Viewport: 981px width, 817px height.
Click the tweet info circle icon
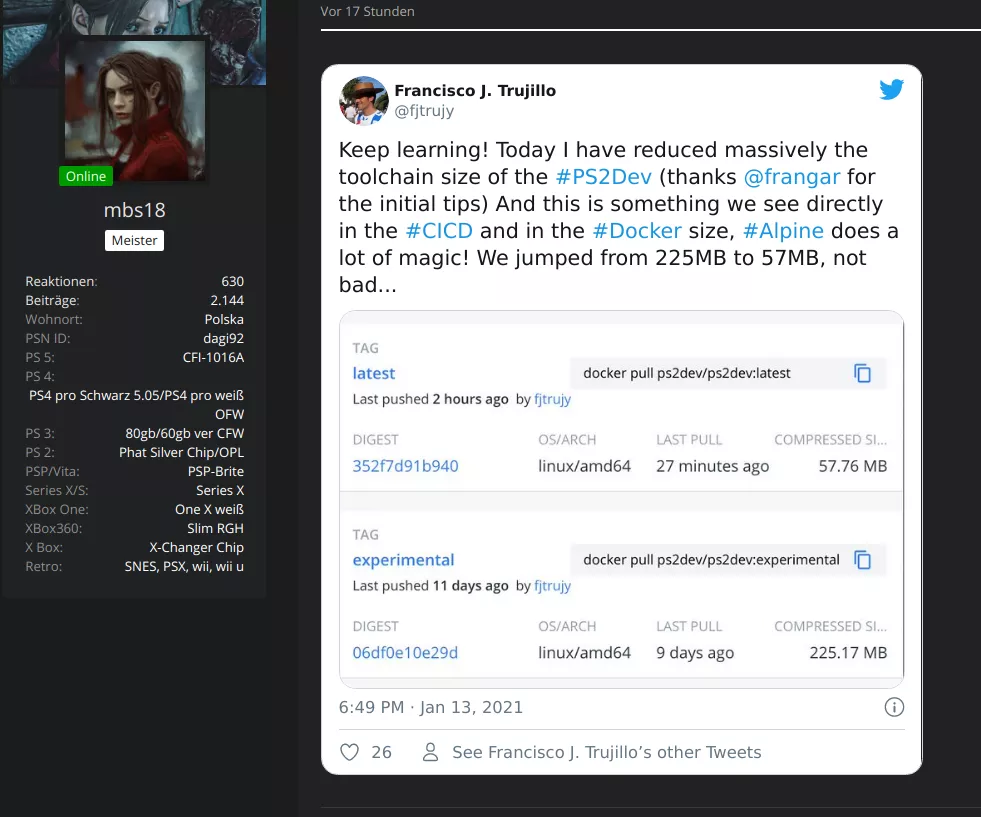(x=894, y=707)
